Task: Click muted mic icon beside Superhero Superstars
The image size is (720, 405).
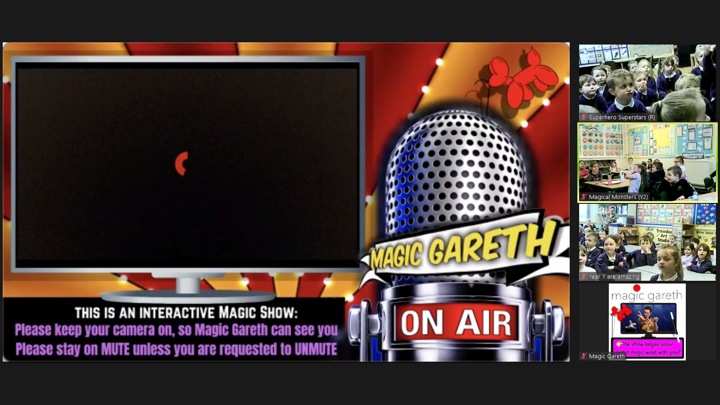Action: click(584, 117)
